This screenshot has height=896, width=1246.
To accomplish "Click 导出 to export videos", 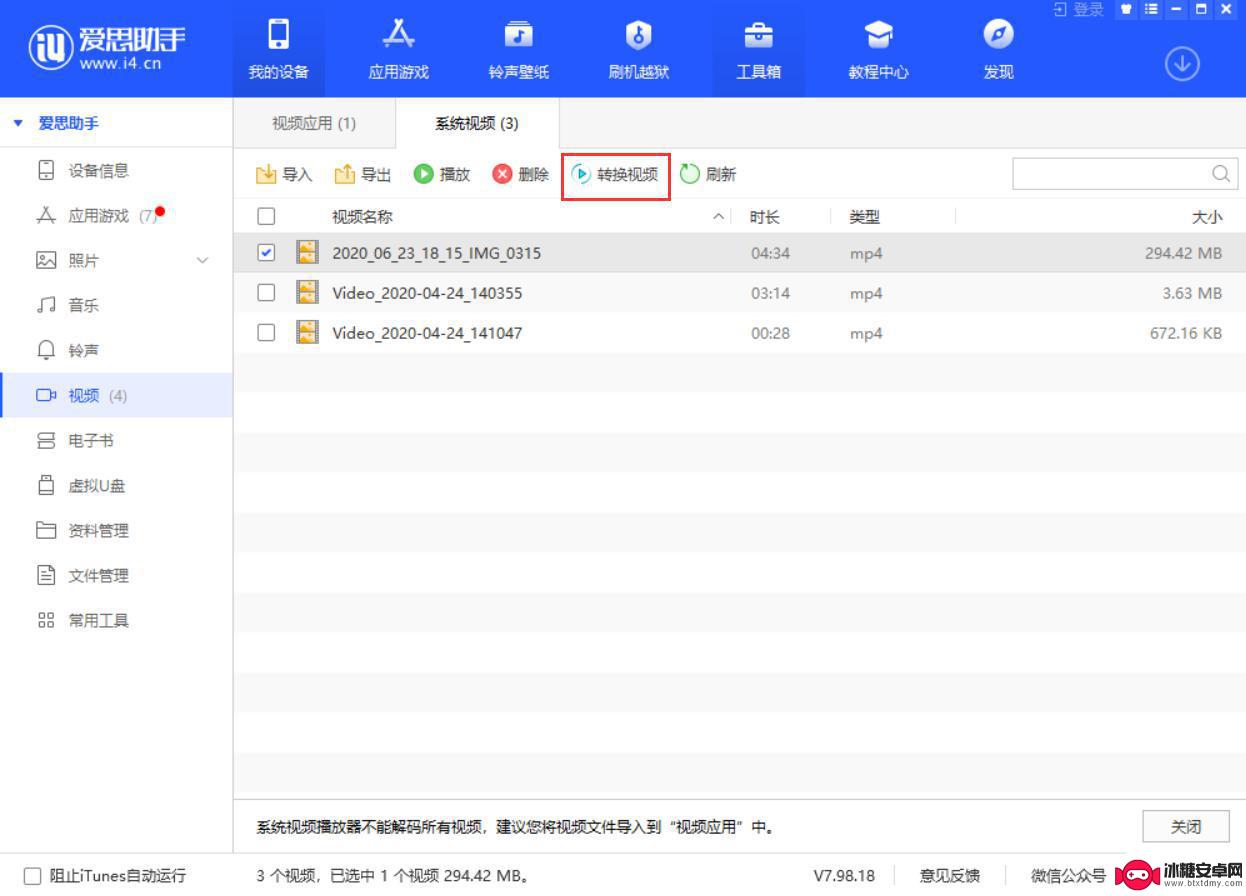I will click(x=362, y=175).
